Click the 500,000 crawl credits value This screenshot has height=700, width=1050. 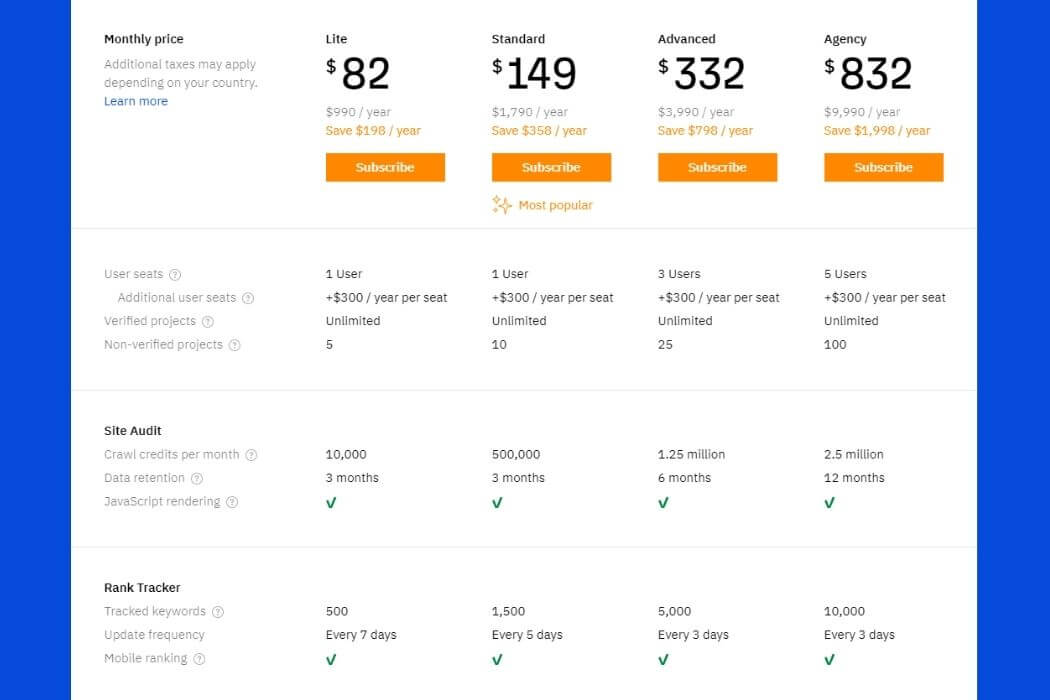(x=516, y=454)
